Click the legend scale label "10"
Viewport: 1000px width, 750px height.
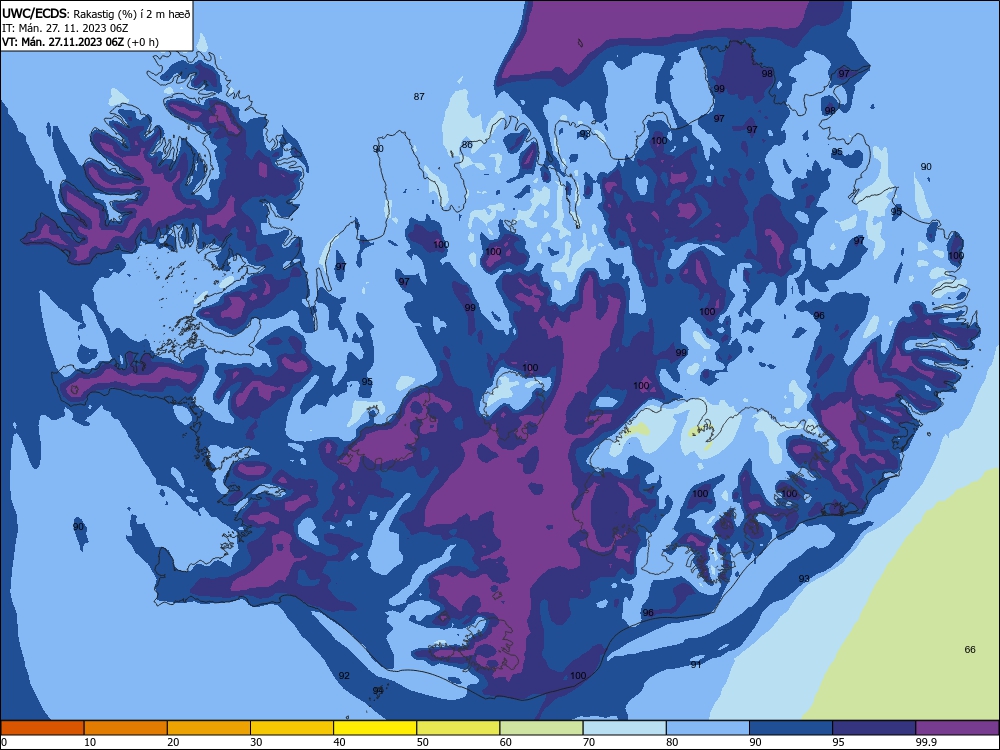pyautogui.click(x=90, y=742)
